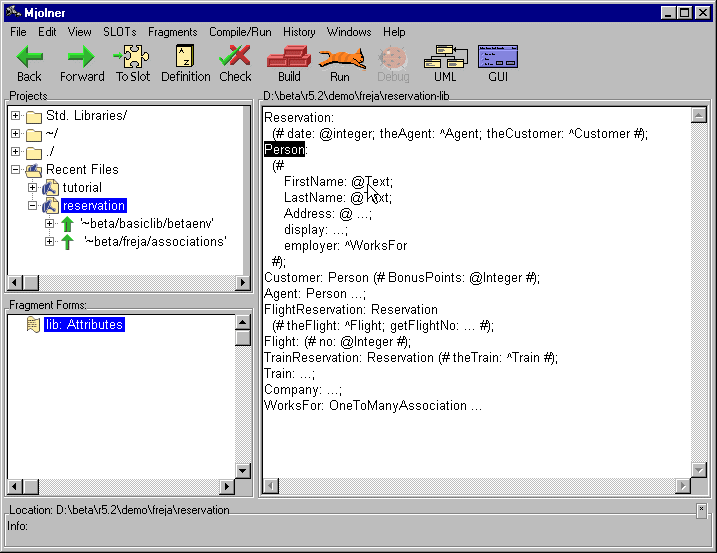Screen dimensions: 717x553
Task: Select the reservation project in tree
Action: pos(93,206)
